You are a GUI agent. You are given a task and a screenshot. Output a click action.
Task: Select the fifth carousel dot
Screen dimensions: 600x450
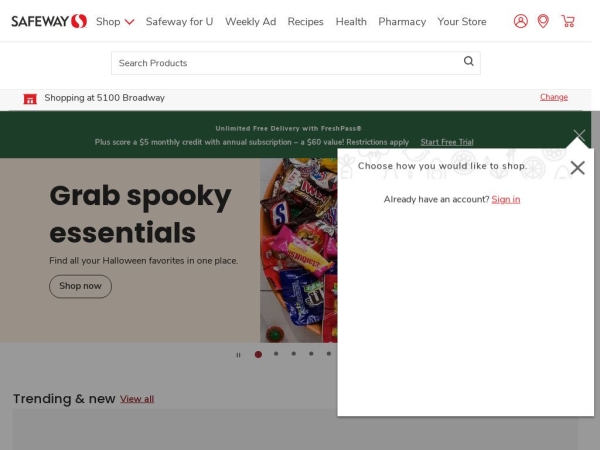click(329, 354)
